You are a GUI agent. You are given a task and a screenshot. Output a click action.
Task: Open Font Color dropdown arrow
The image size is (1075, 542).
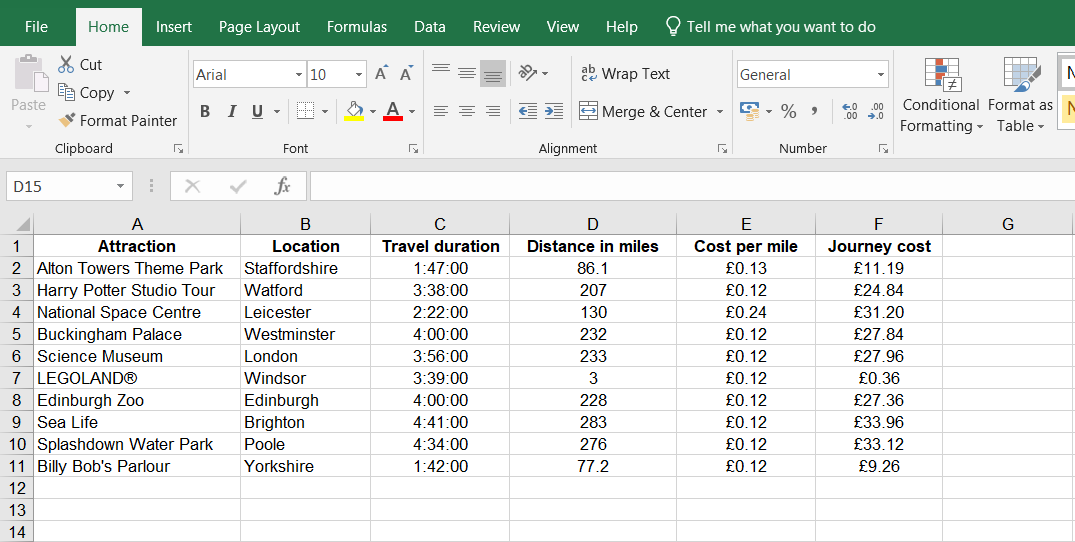pyautogui.click(x=412, y=111)
